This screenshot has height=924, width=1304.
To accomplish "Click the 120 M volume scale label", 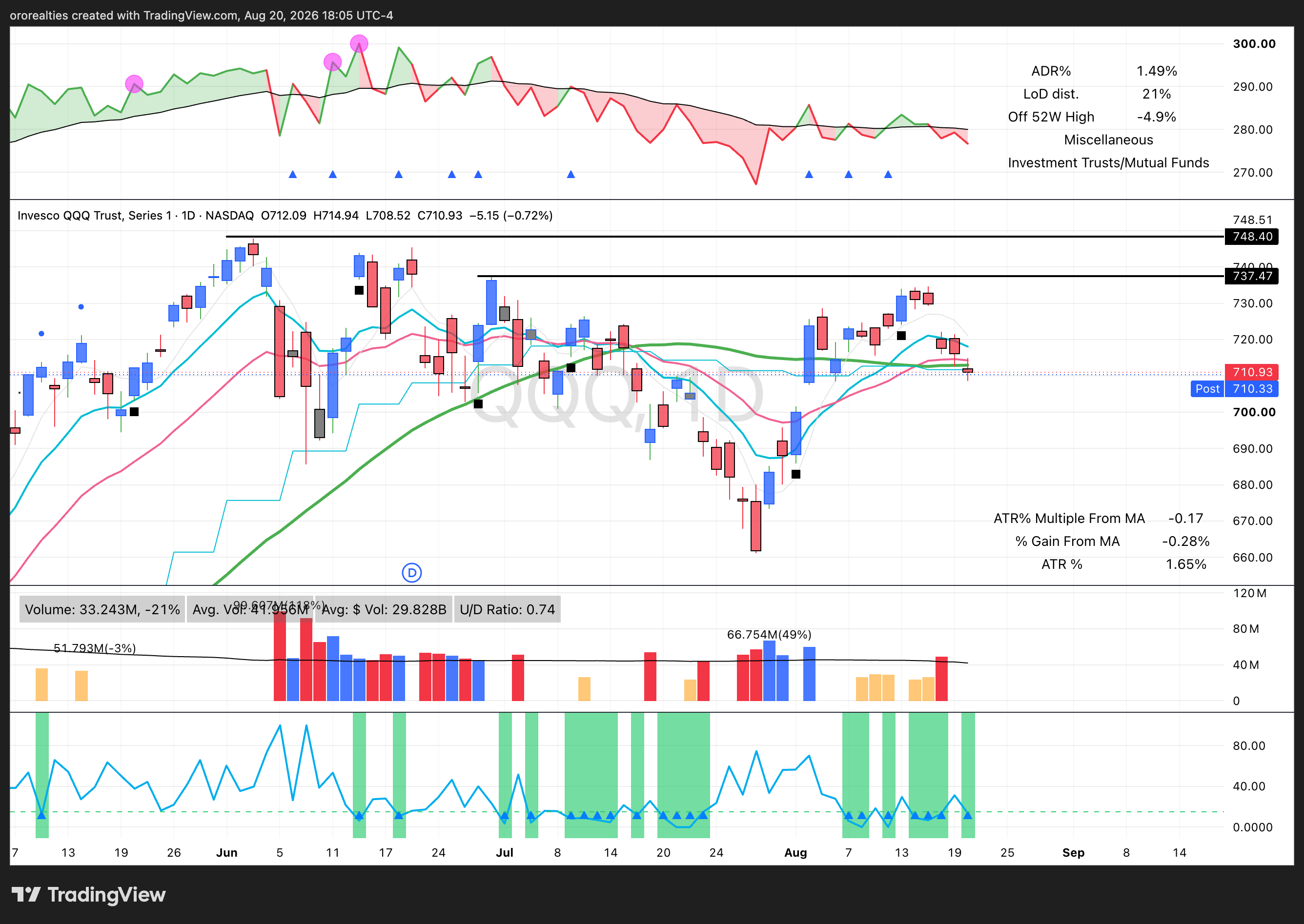I will 1249,593.
